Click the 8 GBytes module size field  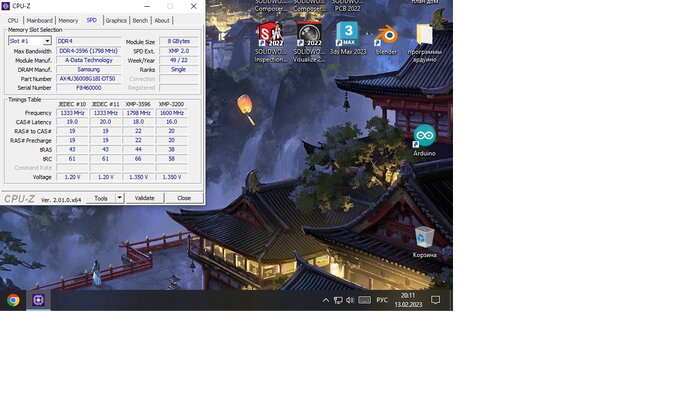tap(179, 41)
